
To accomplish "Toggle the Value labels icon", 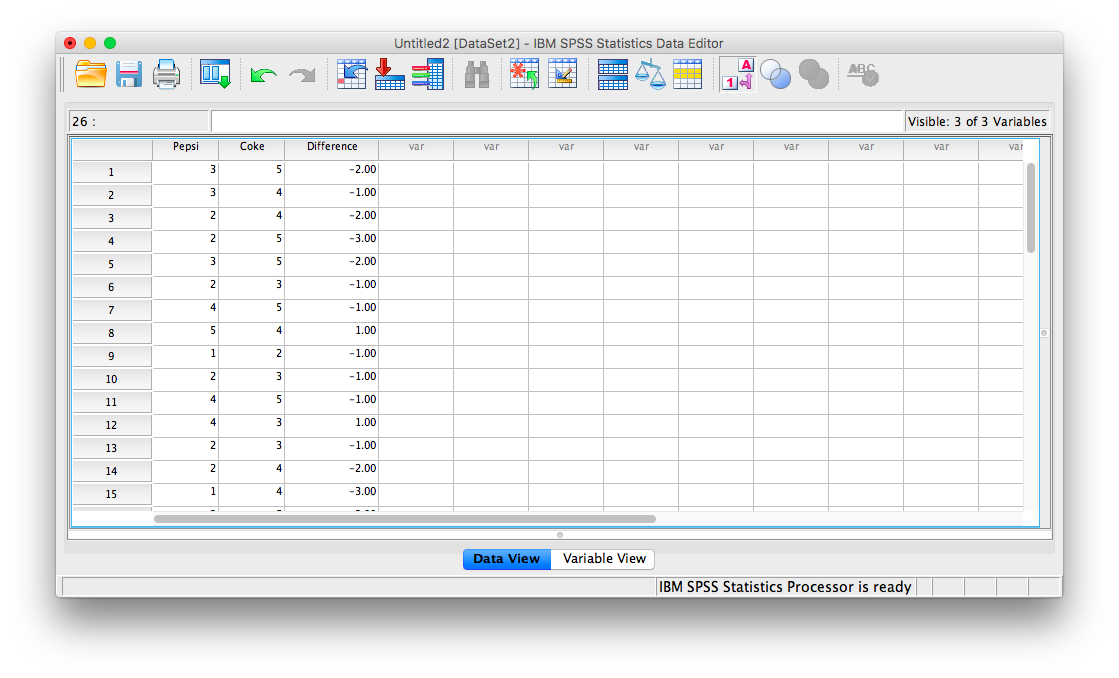I will pos(737,75).
